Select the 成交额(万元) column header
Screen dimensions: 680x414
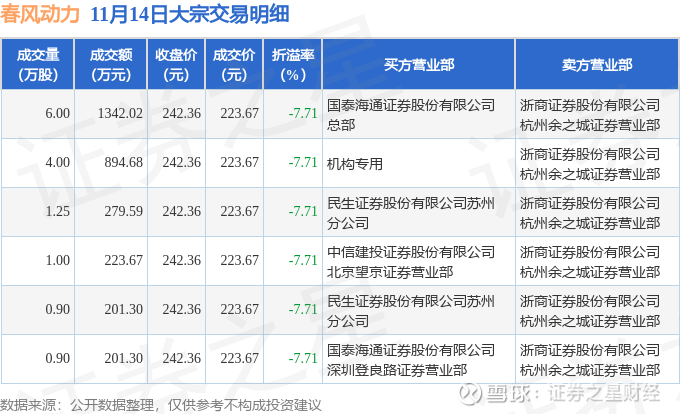[111, 65]
